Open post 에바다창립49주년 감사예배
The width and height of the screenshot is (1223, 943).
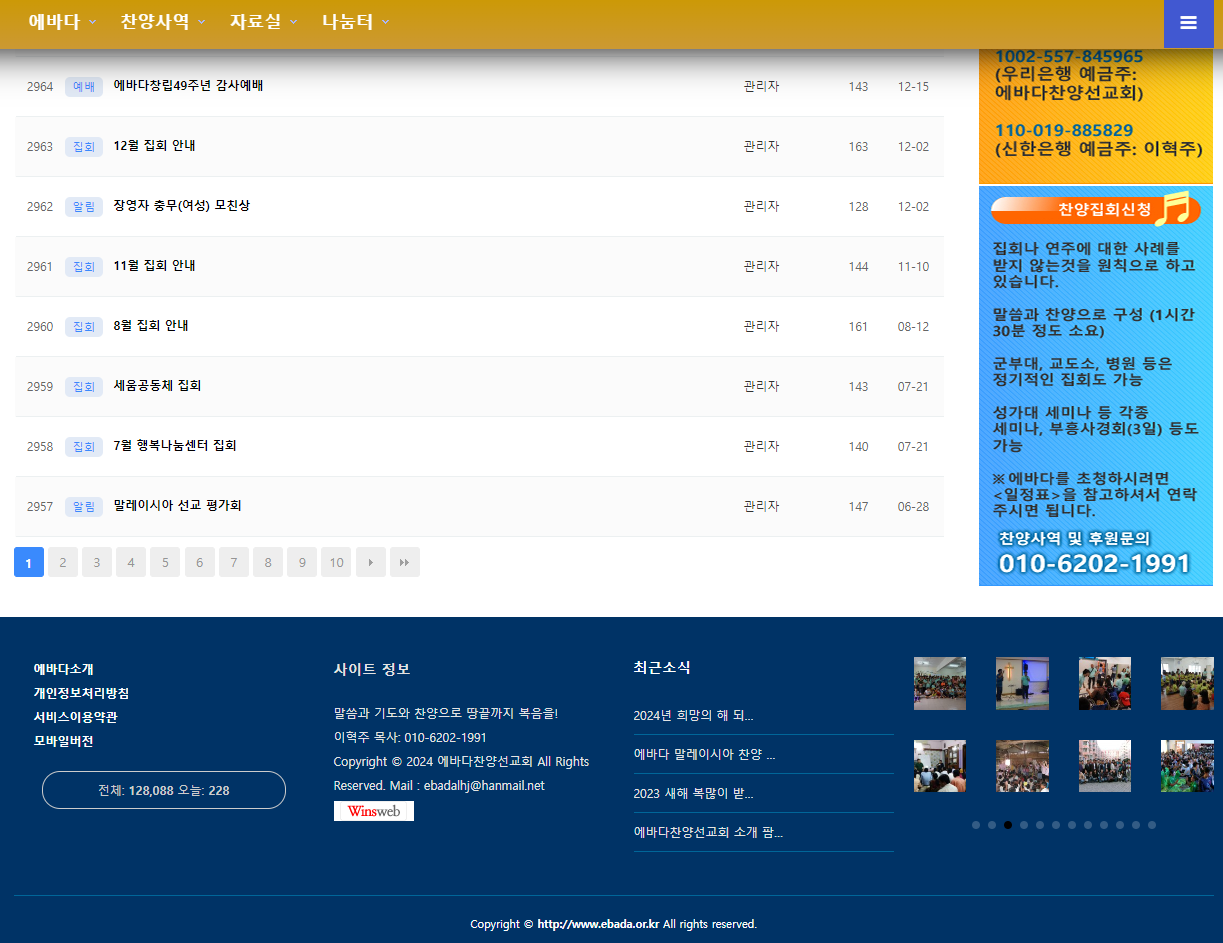[188, 86]
